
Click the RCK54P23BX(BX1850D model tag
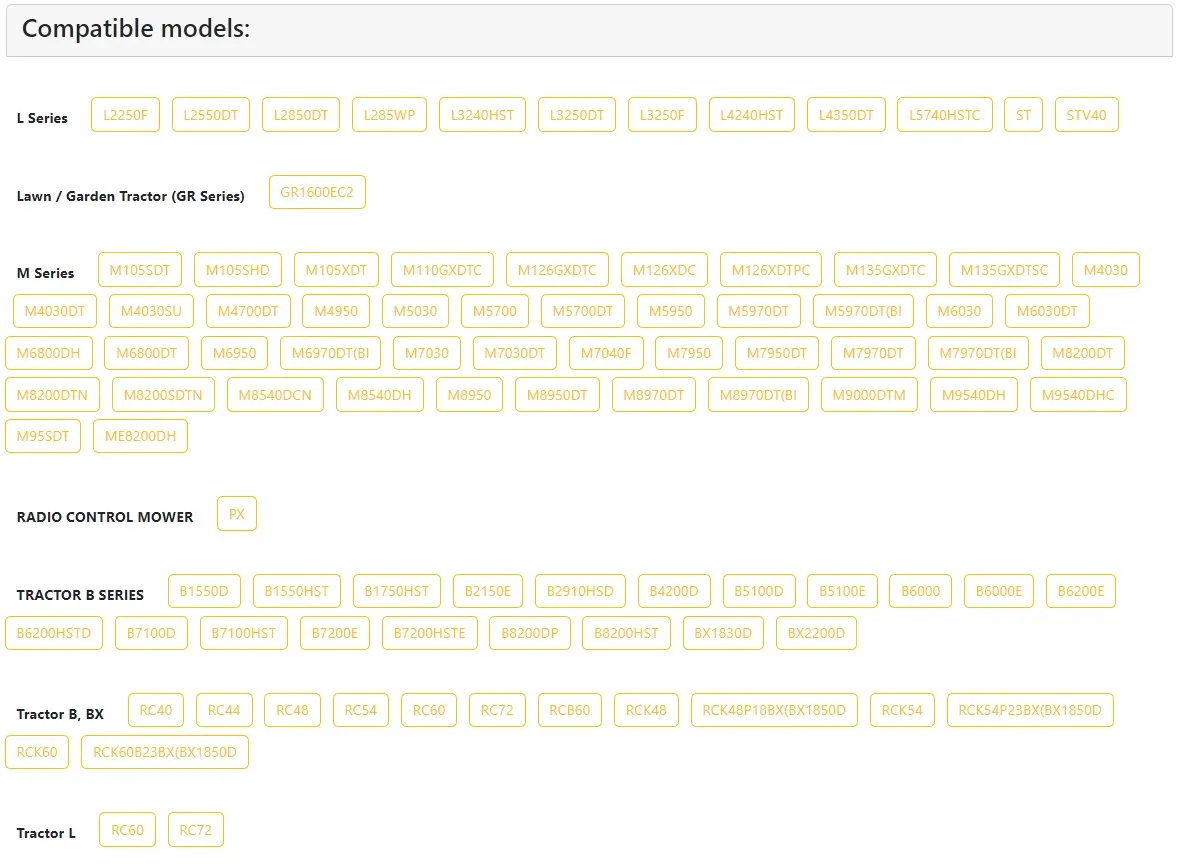1030,710
